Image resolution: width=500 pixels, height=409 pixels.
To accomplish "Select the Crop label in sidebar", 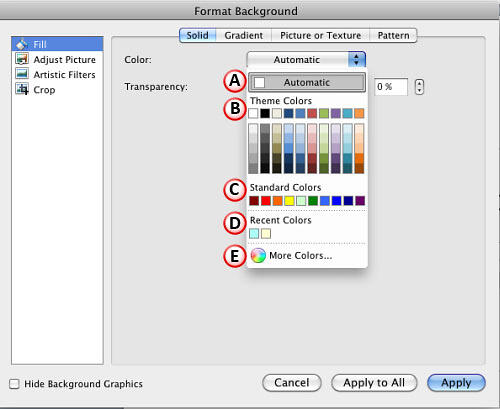I will pos(44,90).
